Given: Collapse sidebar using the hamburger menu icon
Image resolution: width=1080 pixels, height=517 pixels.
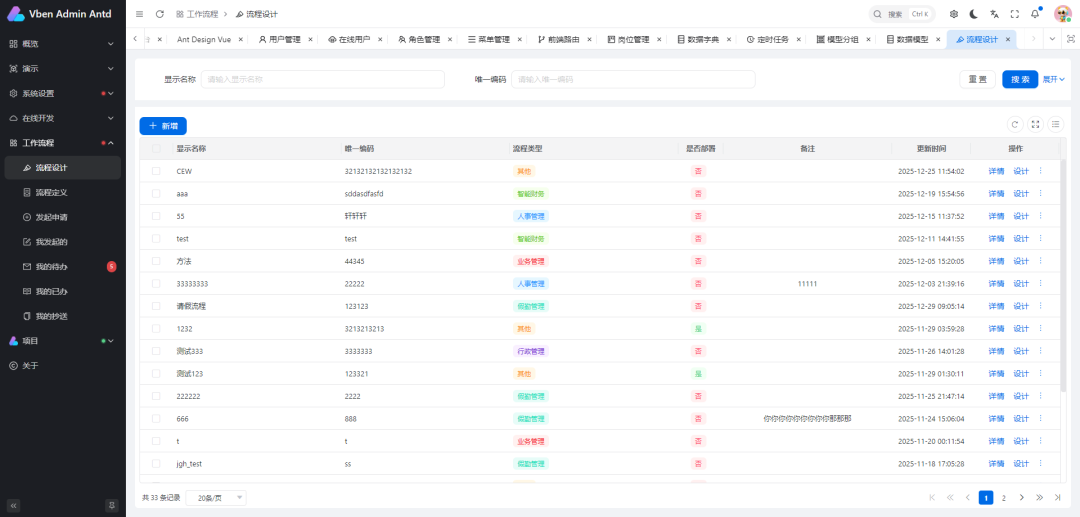Looking at the screenshot, I should coord(139,14).
